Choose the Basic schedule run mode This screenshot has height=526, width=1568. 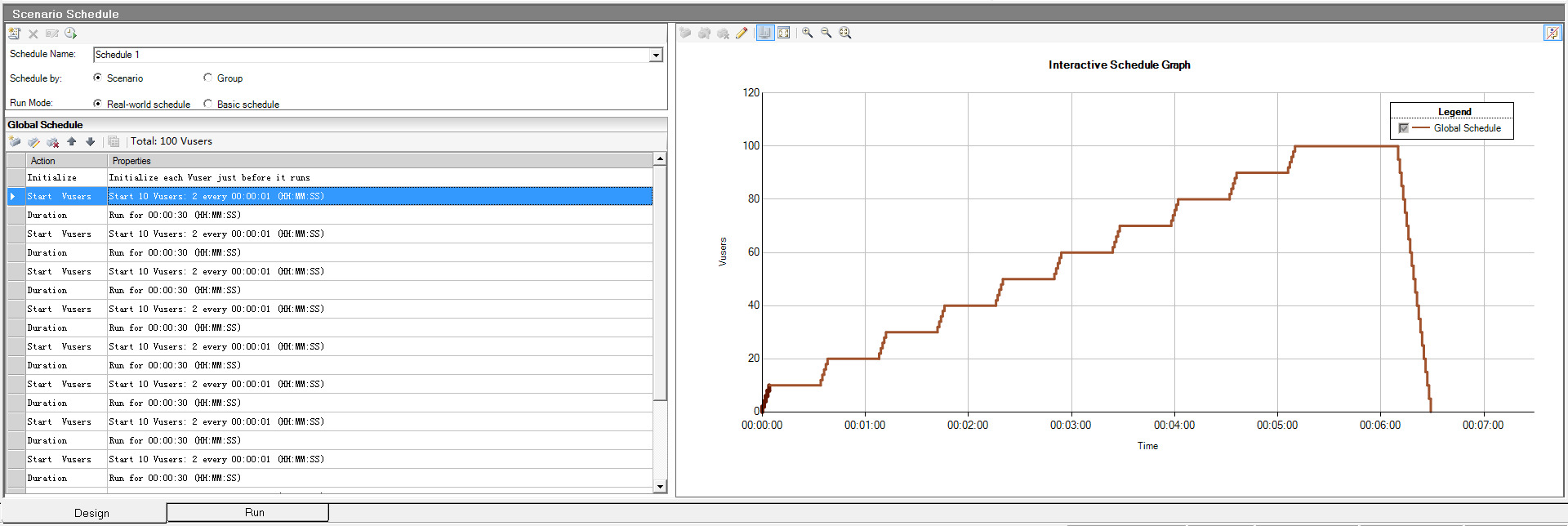pos(208,104)
